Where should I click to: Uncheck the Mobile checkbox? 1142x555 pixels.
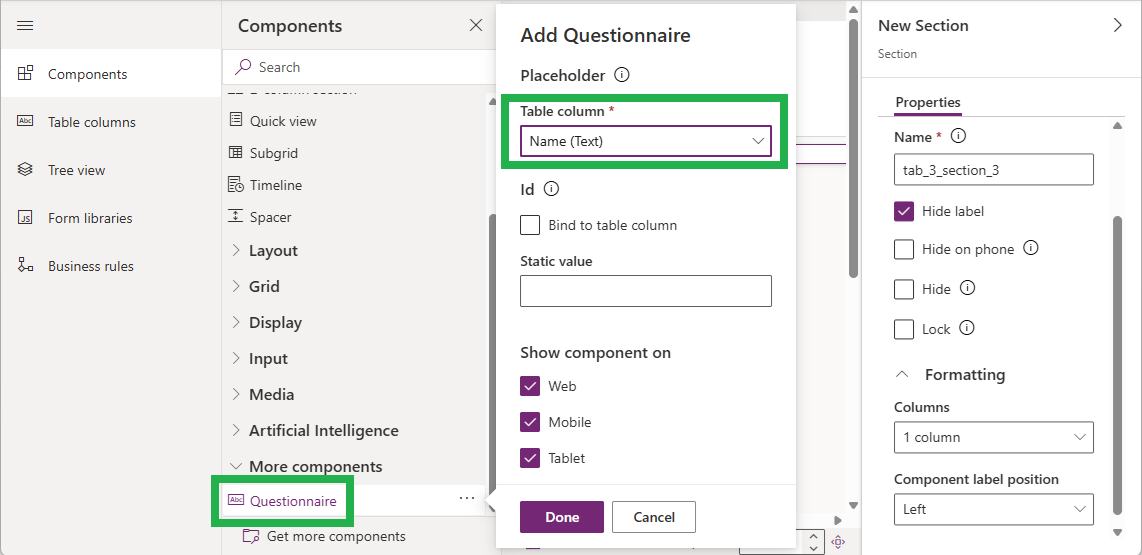click(x=530, y=422)
